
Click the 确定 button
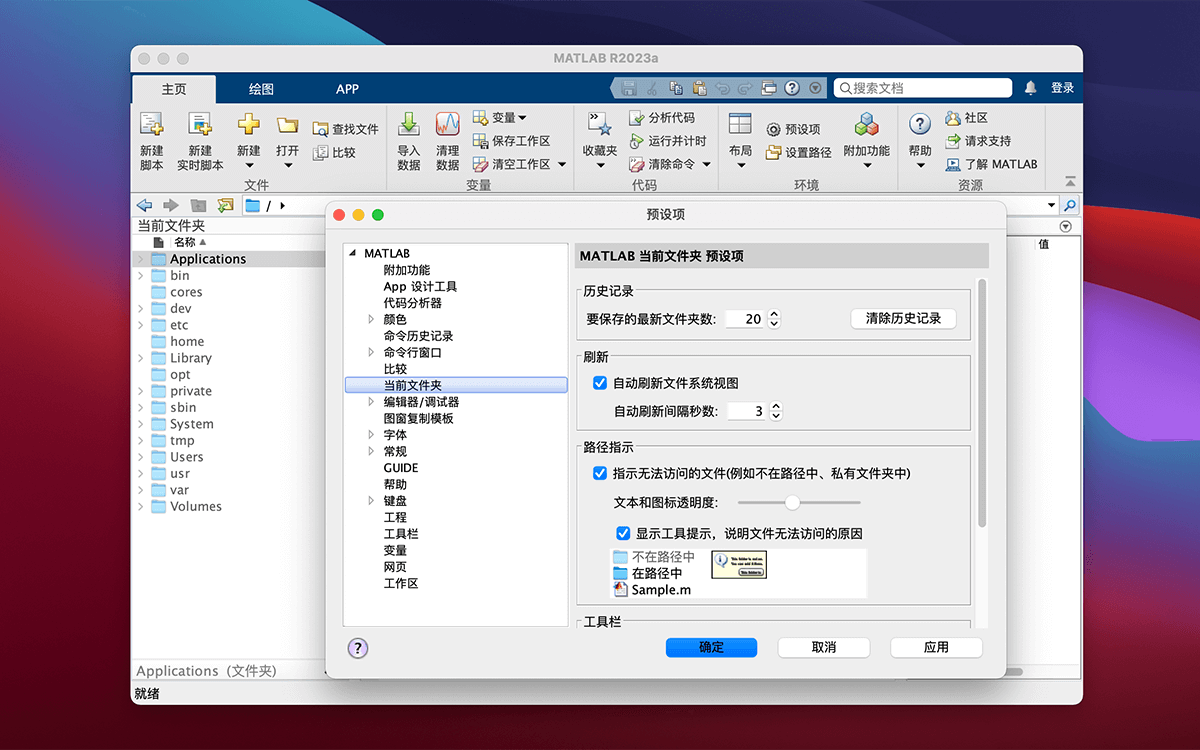(711, 647)
